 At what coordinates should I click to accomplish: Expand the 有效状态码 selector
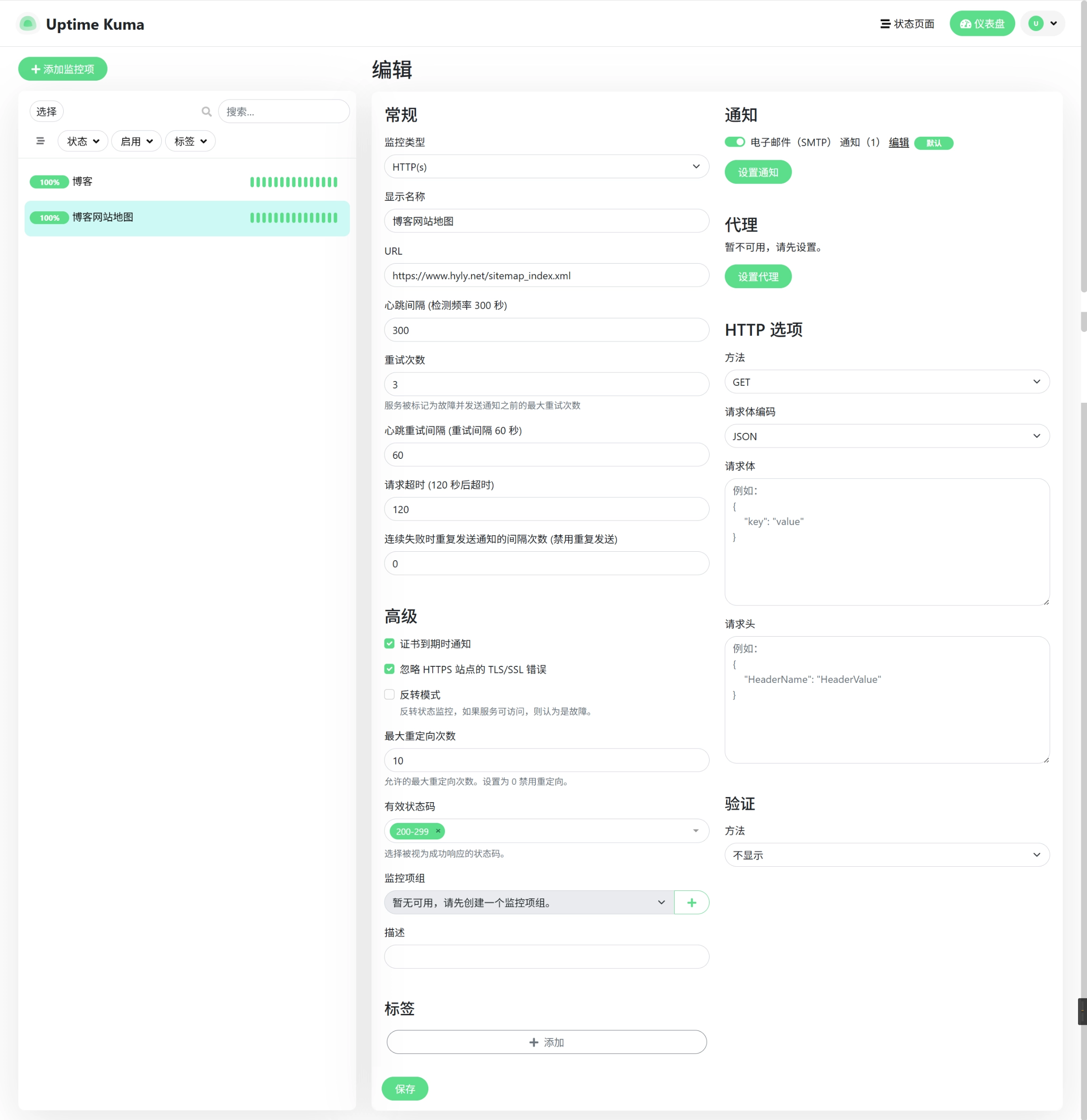(x=547, y=831)
